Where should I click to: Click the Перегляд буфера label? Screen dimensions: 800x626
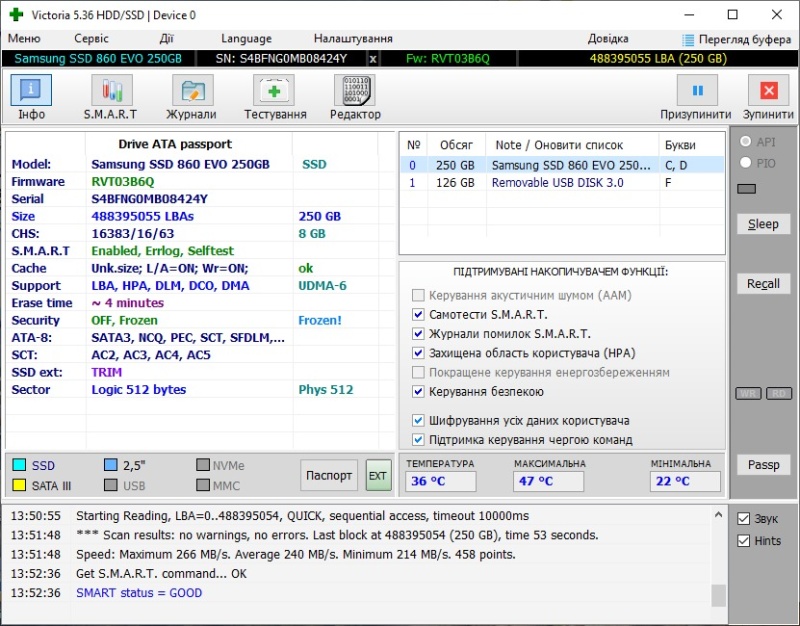click(x=745, y=39)
